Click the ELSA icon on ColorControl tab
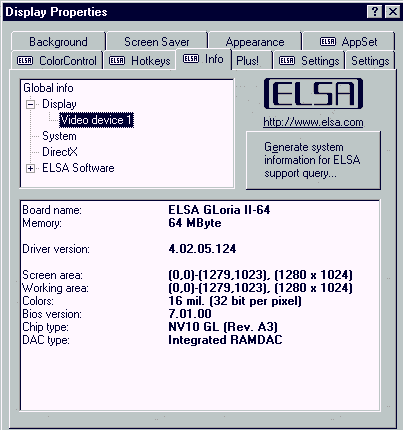This screenshot has width=403, height=430. point(25,61)
